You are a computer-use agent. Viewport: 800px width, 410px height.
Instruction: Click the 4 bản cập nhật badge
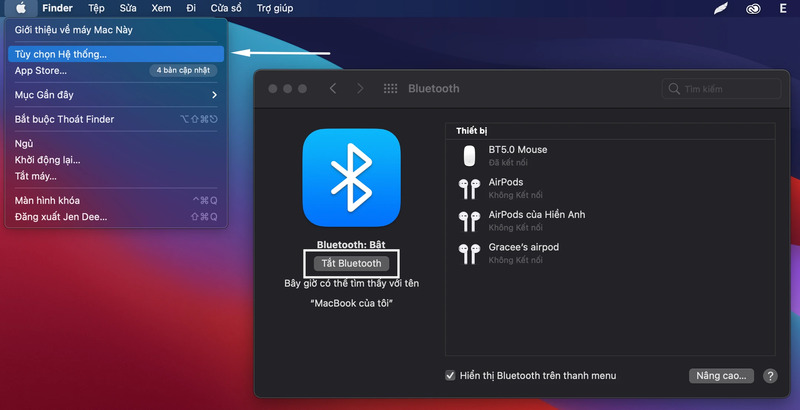(183, 70)
